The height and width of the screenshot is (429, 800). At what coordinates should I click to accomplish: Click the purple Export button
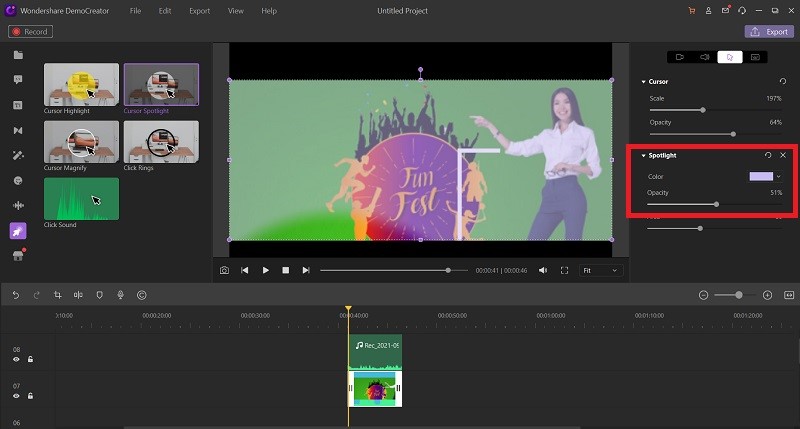769,32
